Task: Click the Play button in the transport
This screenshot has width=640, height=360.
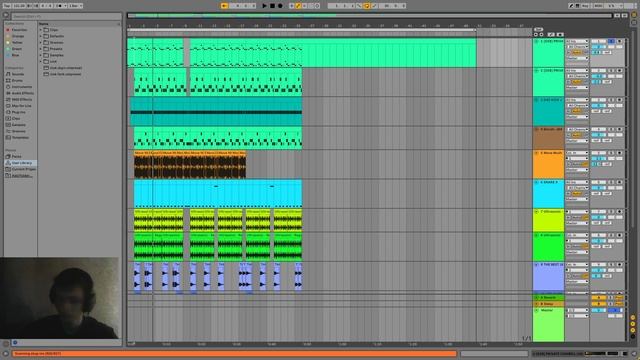Action: click(264, 6)
